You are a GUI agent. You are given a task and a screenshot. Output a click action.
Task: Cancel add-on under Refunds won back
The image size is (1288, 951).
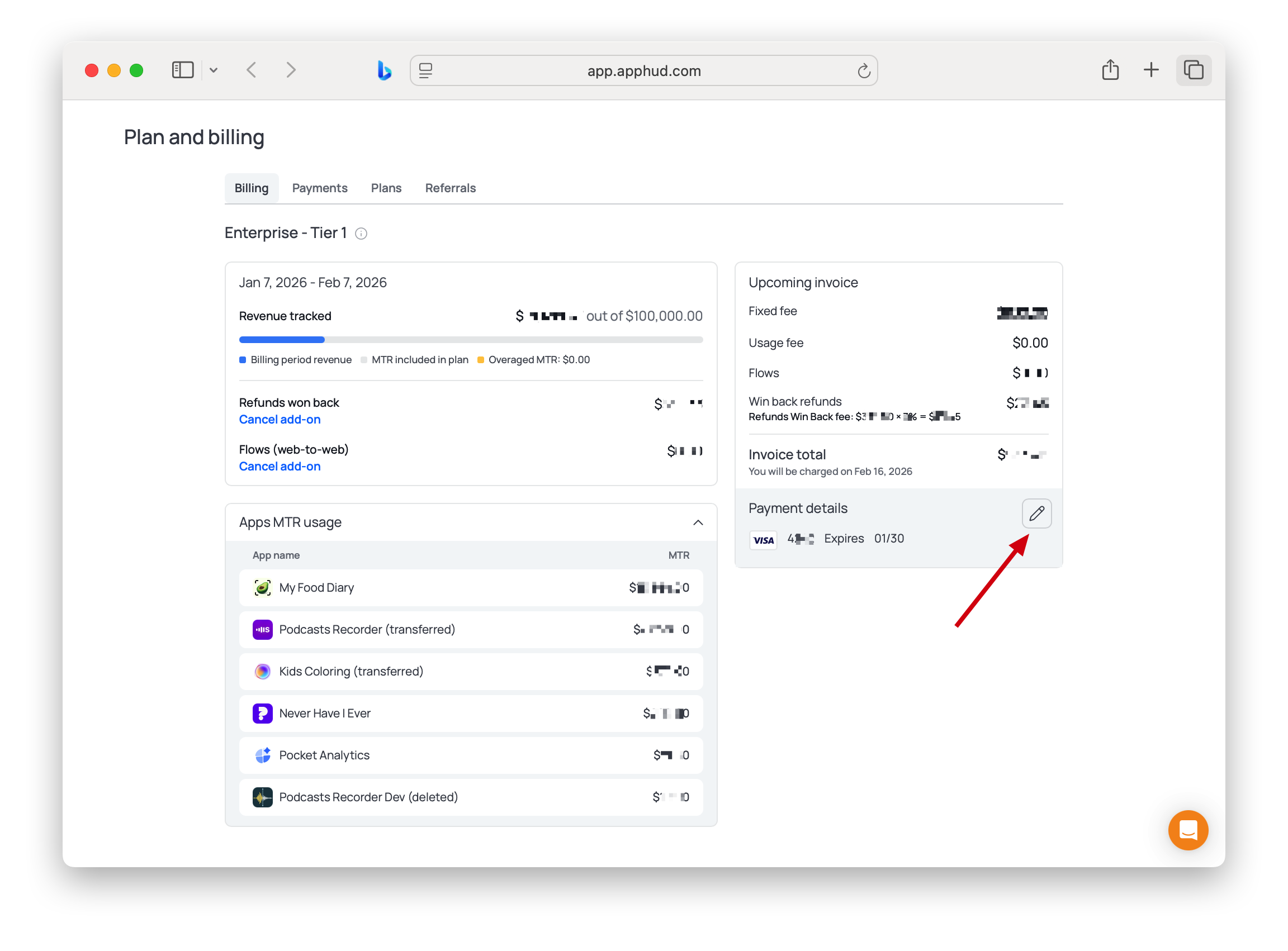(280, 419)
